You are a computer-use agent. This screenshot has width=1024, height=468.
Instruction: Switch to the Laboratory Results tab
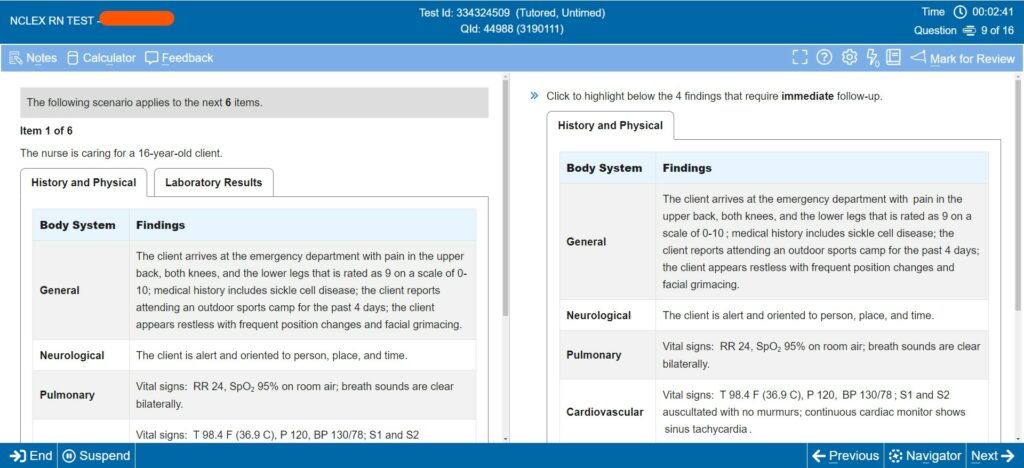pos(214,183)
